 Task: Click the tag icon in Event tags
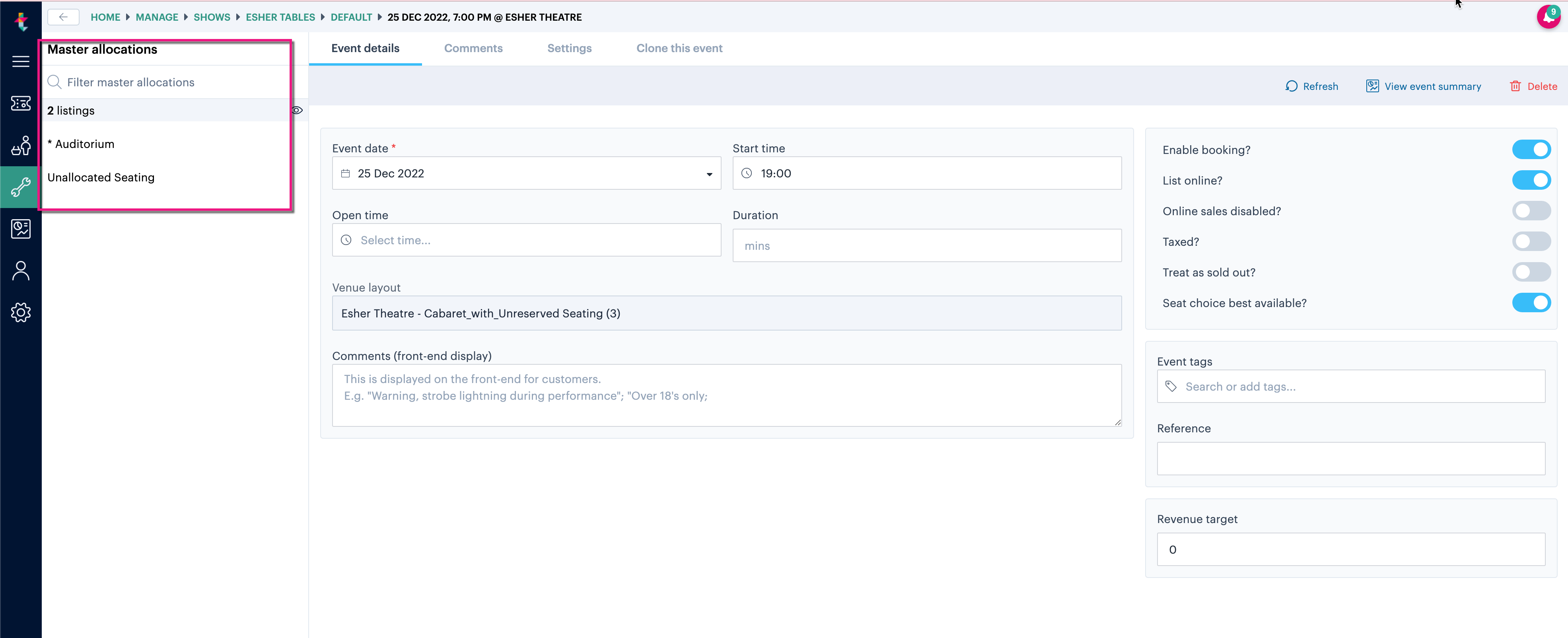(x=1171, y=387)
